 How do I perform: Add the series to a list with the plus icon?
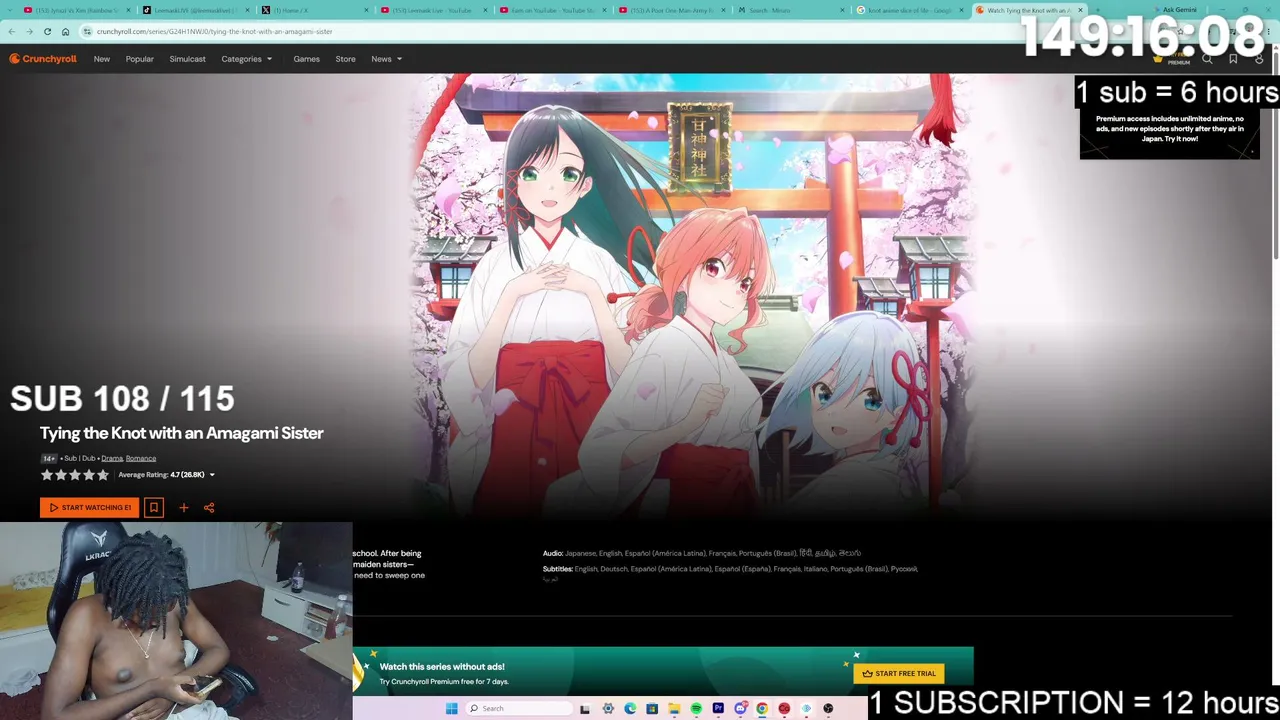pos(184,508)
